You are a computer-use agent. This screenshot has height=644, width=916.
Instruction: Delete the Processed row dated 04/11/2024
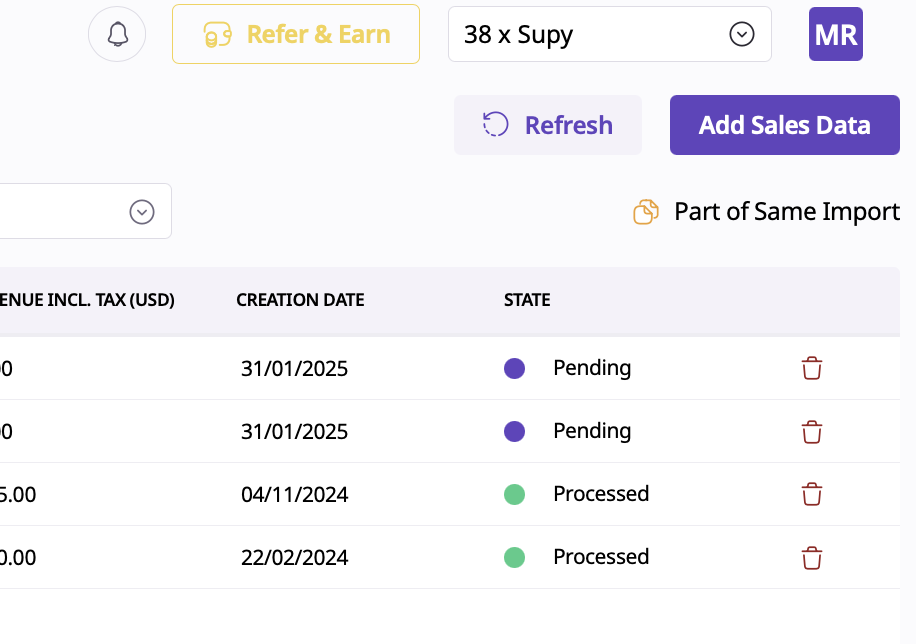812,494
